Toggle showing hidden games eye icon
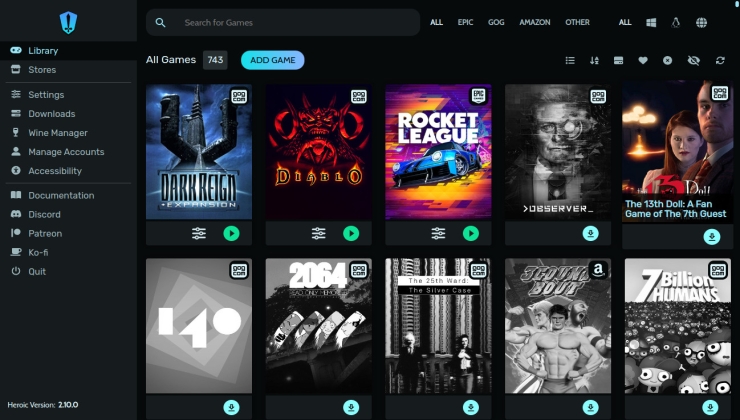This screenshot has height=420, width=740. coord(694,60)
